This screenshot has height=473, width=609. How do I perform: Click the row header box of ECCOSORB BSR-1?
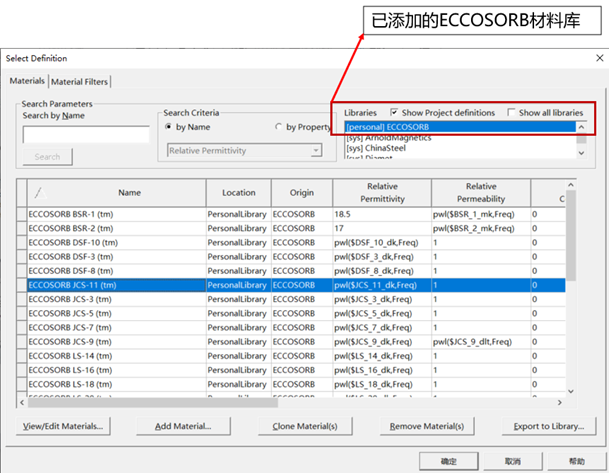(x=22, y=214)
